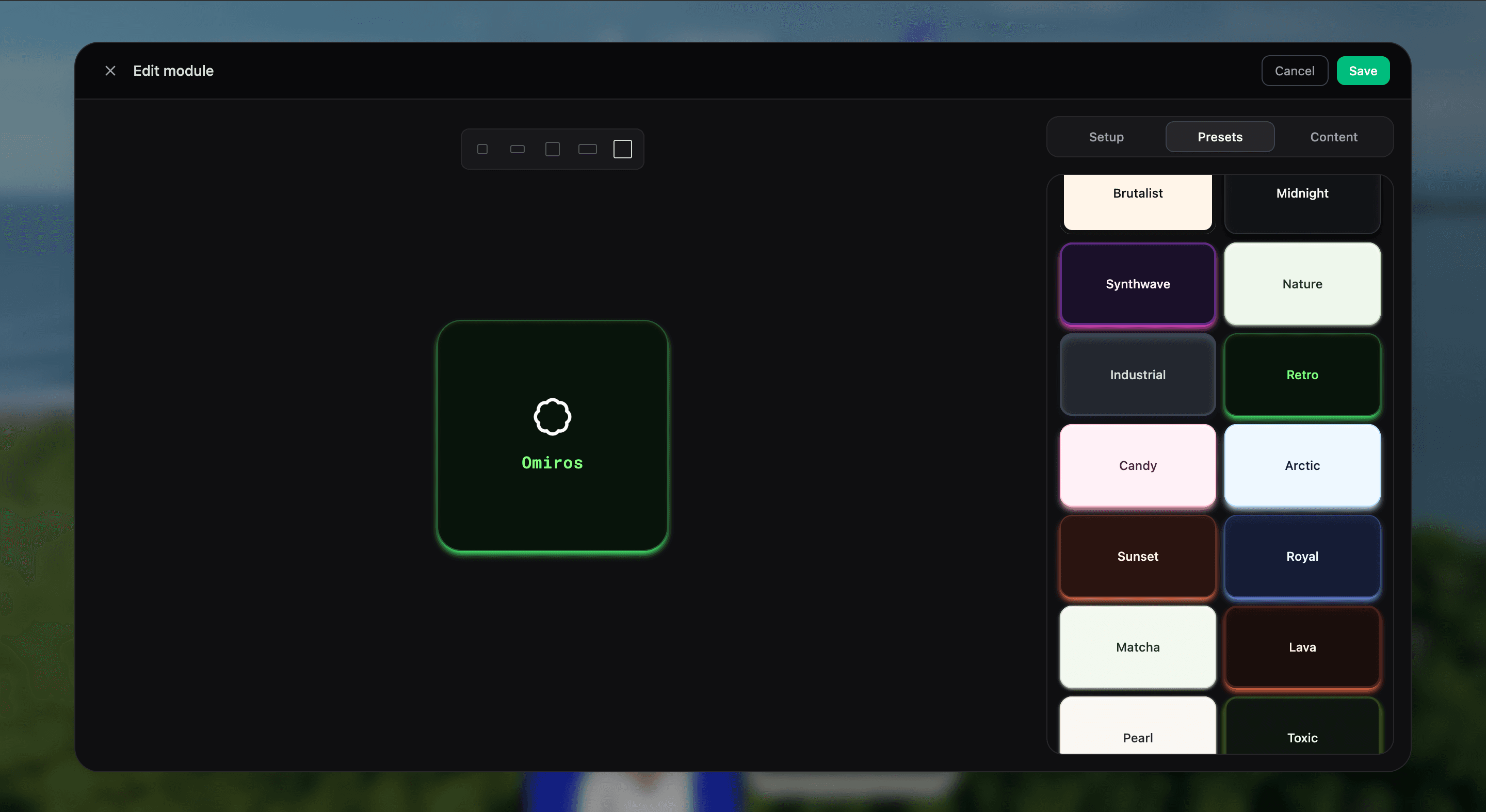
Task: Select the small square size icon
Action: coord(482,150)
